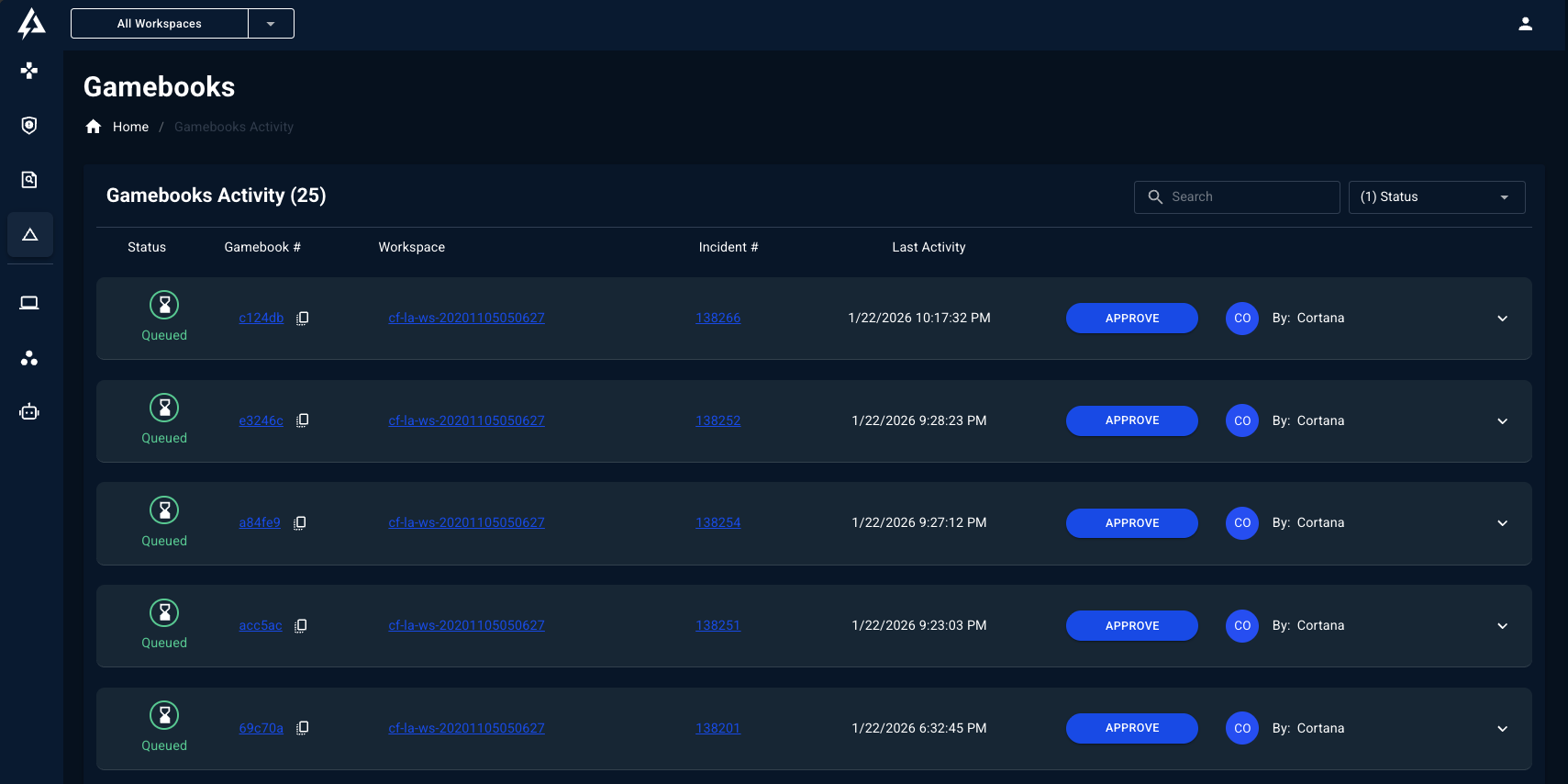The image size is (1568, 784).
Task: Copy gamebook ID c124db
Action: point(302,318)
